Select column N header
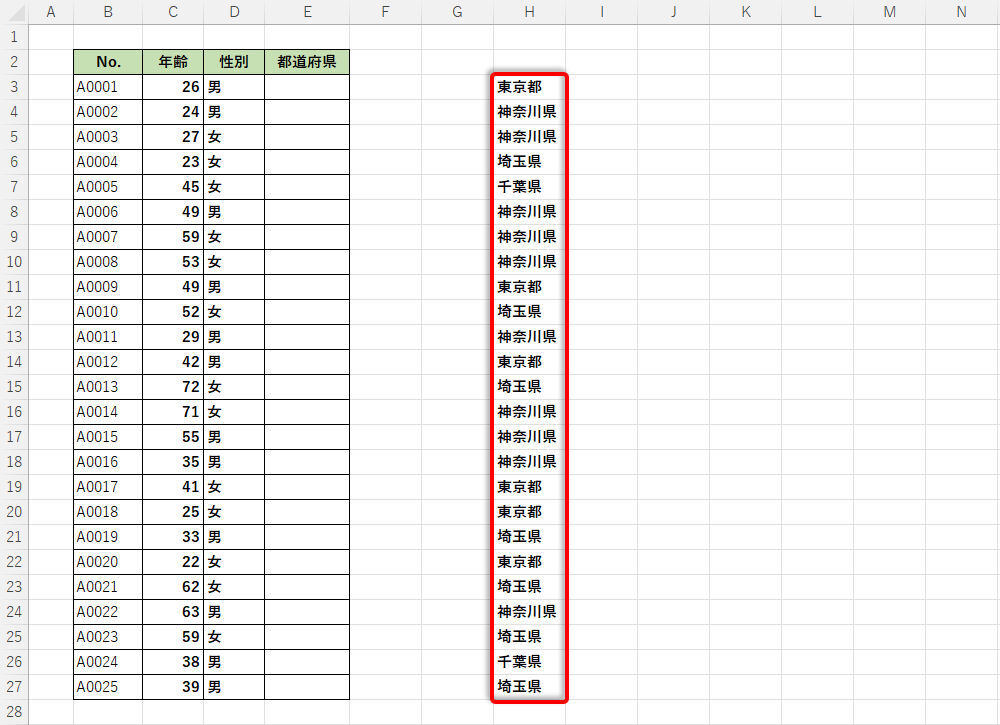Screen dimensions: 1000x725 [961, 12]
